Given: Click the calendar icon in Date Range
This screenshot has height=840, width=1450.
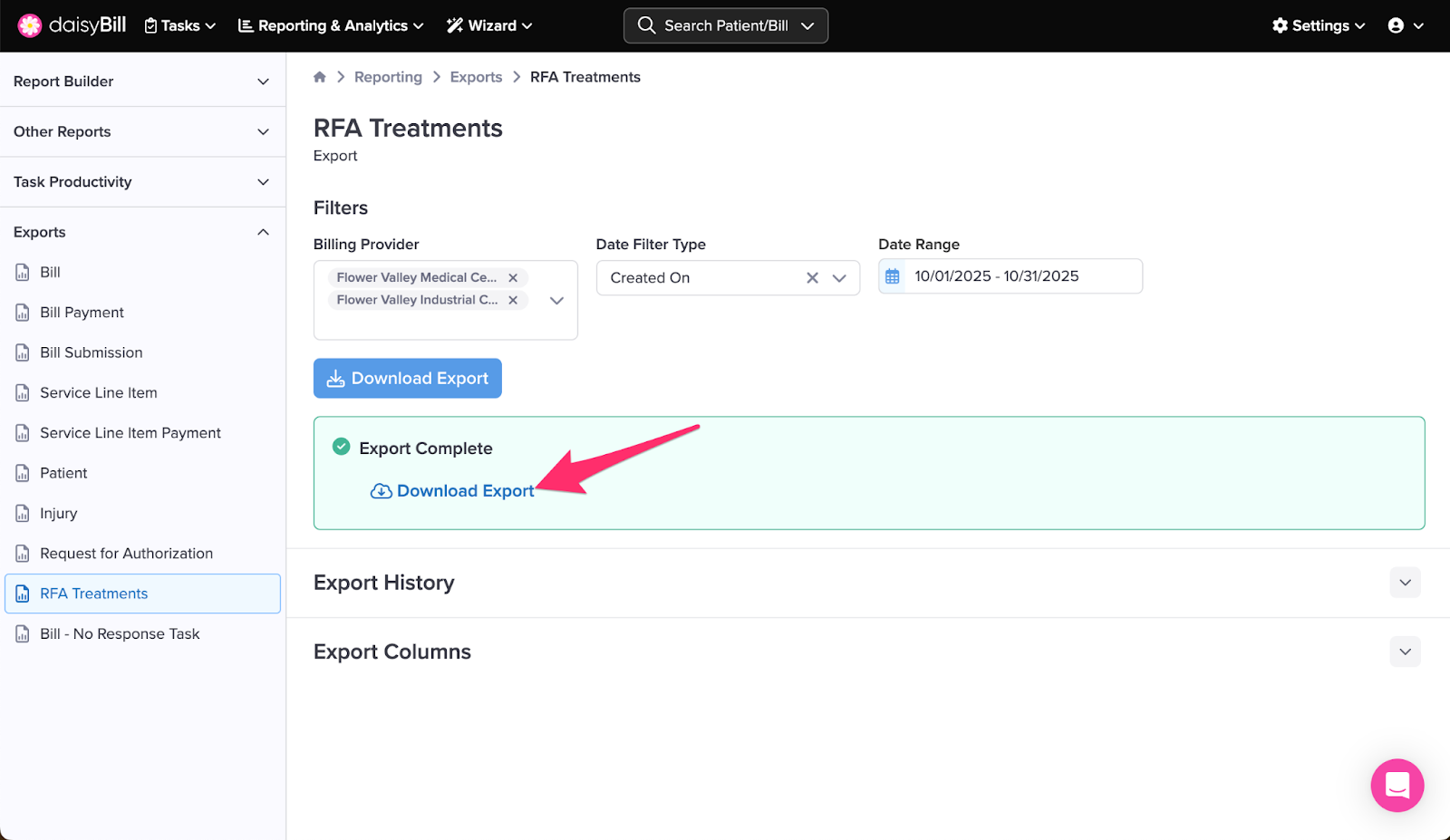Looking at the screenshot, I should pyautogui.click(x=893, y=276).
